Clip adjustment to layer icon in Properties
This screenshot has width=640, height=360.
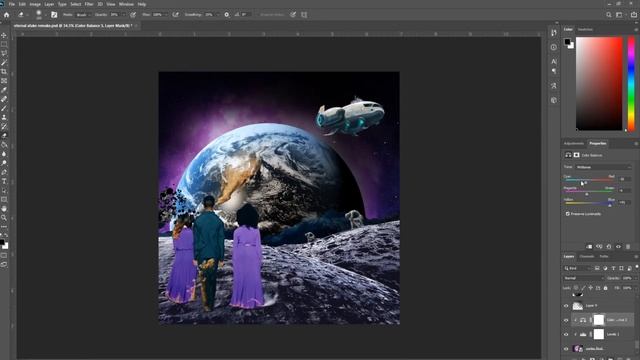click(x=589, y=247)
